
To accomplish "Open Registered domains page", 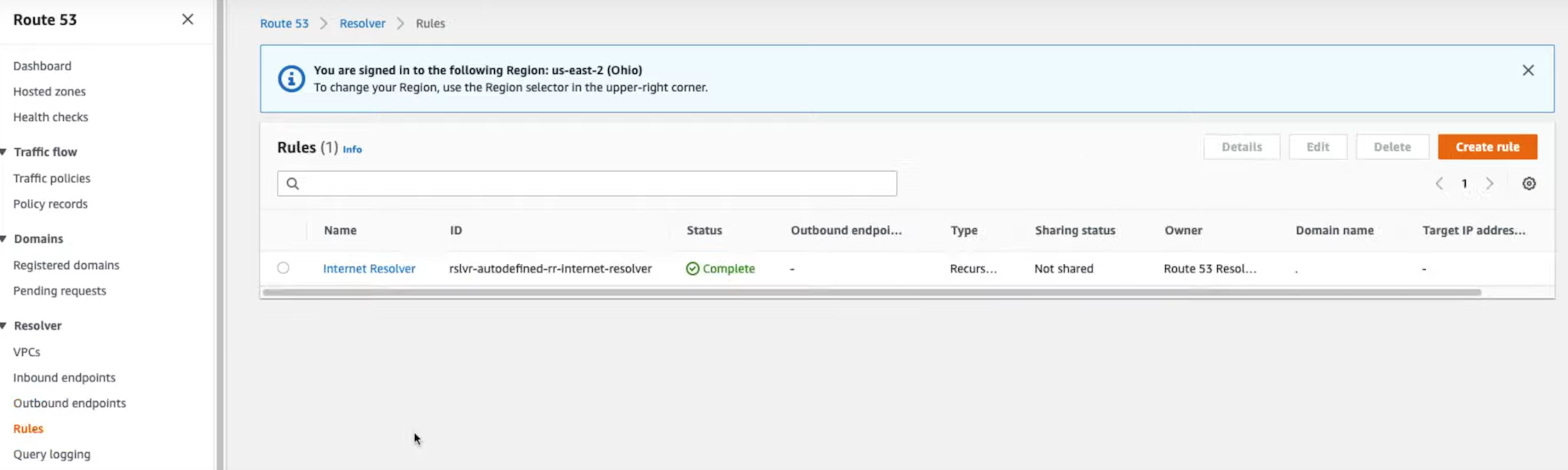I will [66, 265].
